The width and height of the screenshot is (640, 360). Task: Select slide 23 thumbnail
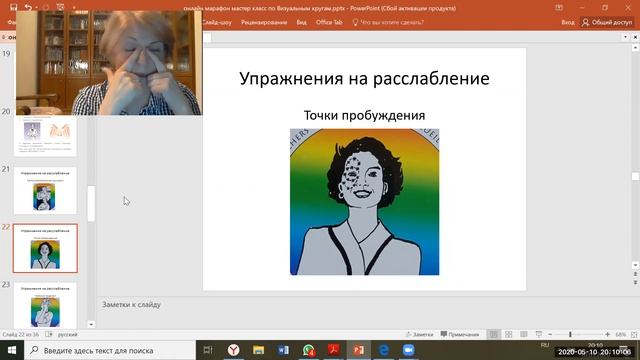point(45,305)
